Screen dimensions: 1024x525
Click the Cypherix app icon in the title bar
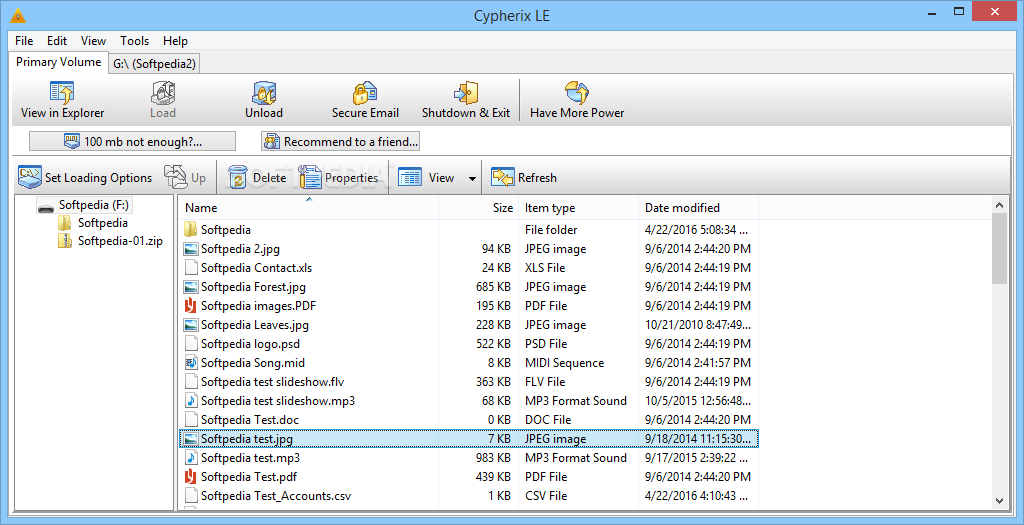point(18,15)
